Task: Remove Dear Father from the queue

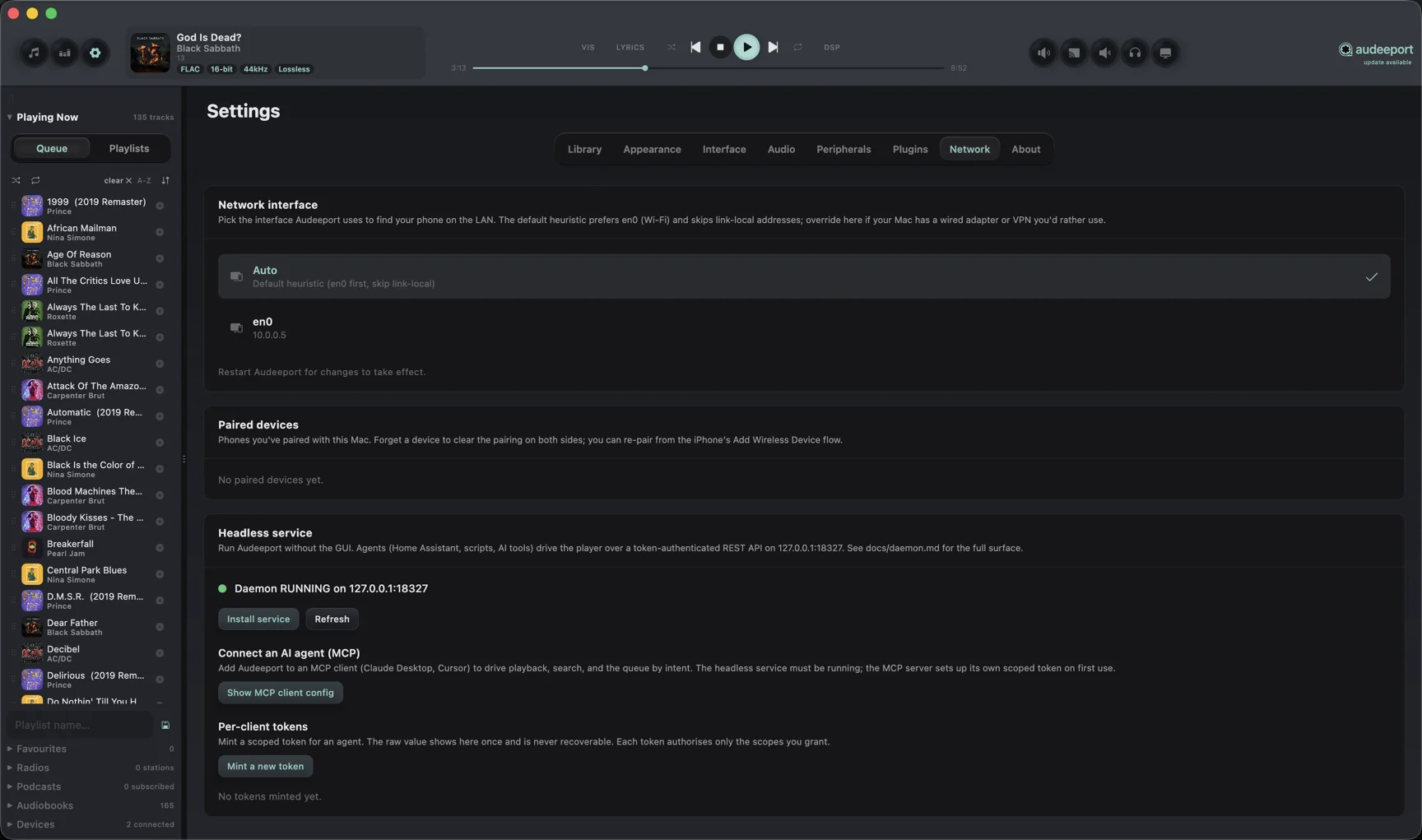Action: coord(160,627)
